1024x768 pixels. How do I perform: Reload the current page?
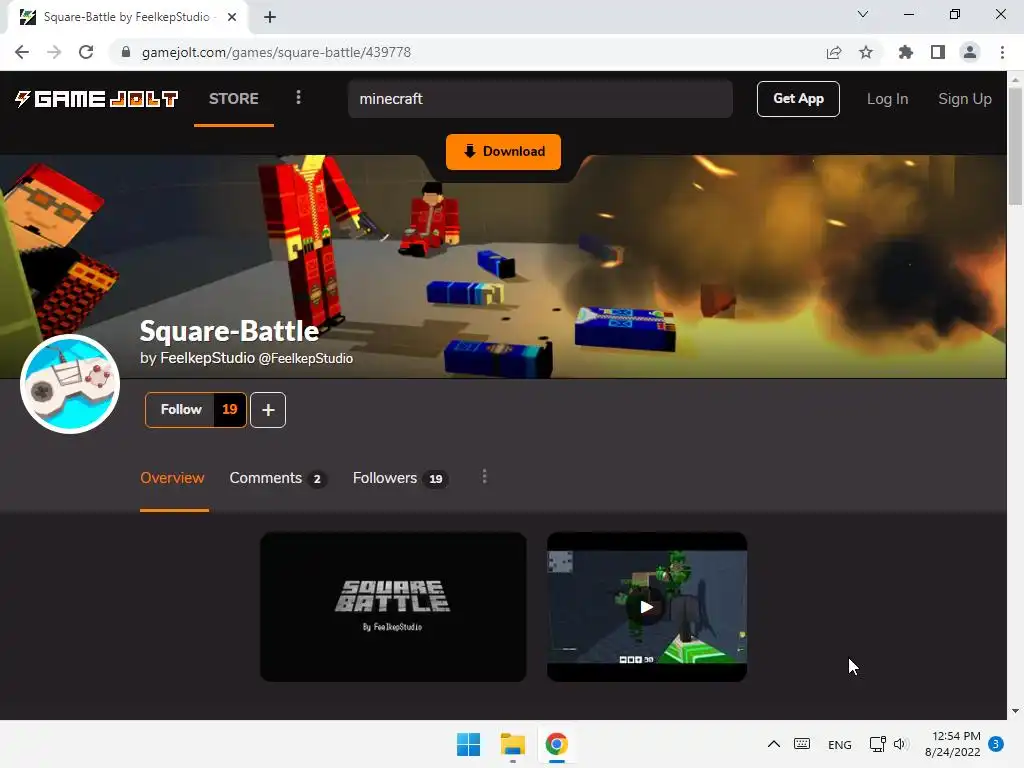86,52
